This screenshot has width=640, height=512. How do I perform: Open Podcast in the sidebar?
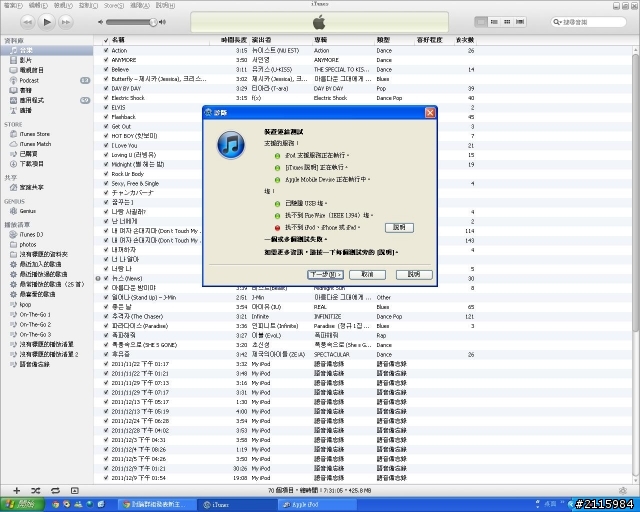pos(29,80)
